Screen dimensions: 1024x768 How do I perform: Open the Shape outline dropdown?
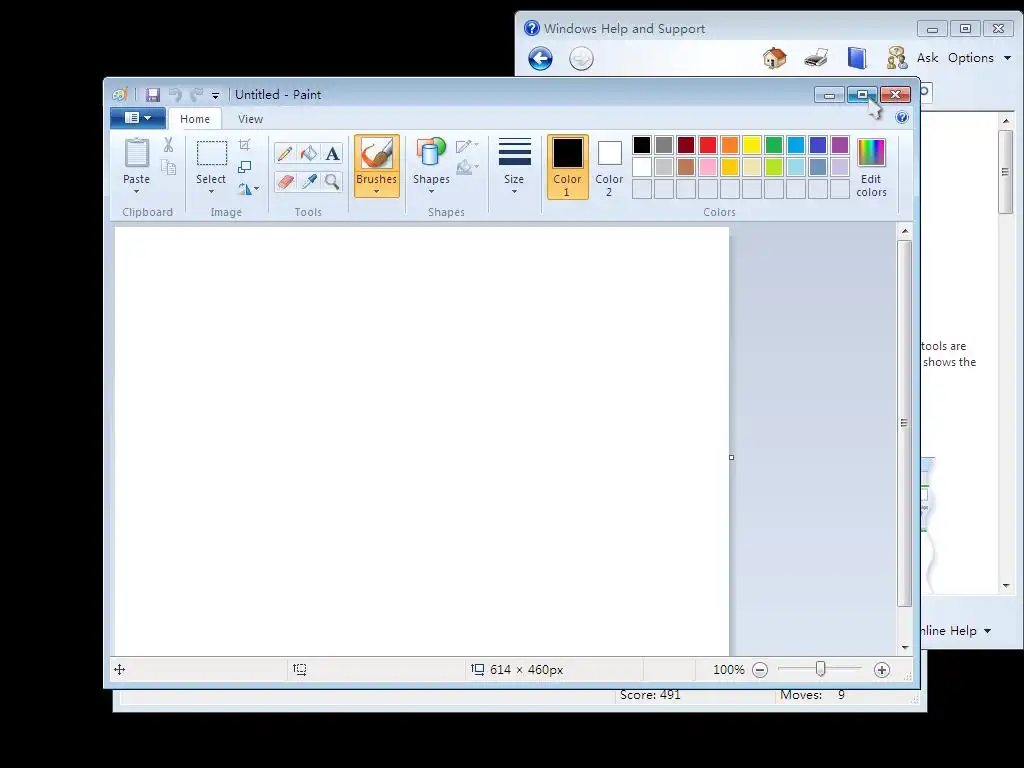pos(467,146)
